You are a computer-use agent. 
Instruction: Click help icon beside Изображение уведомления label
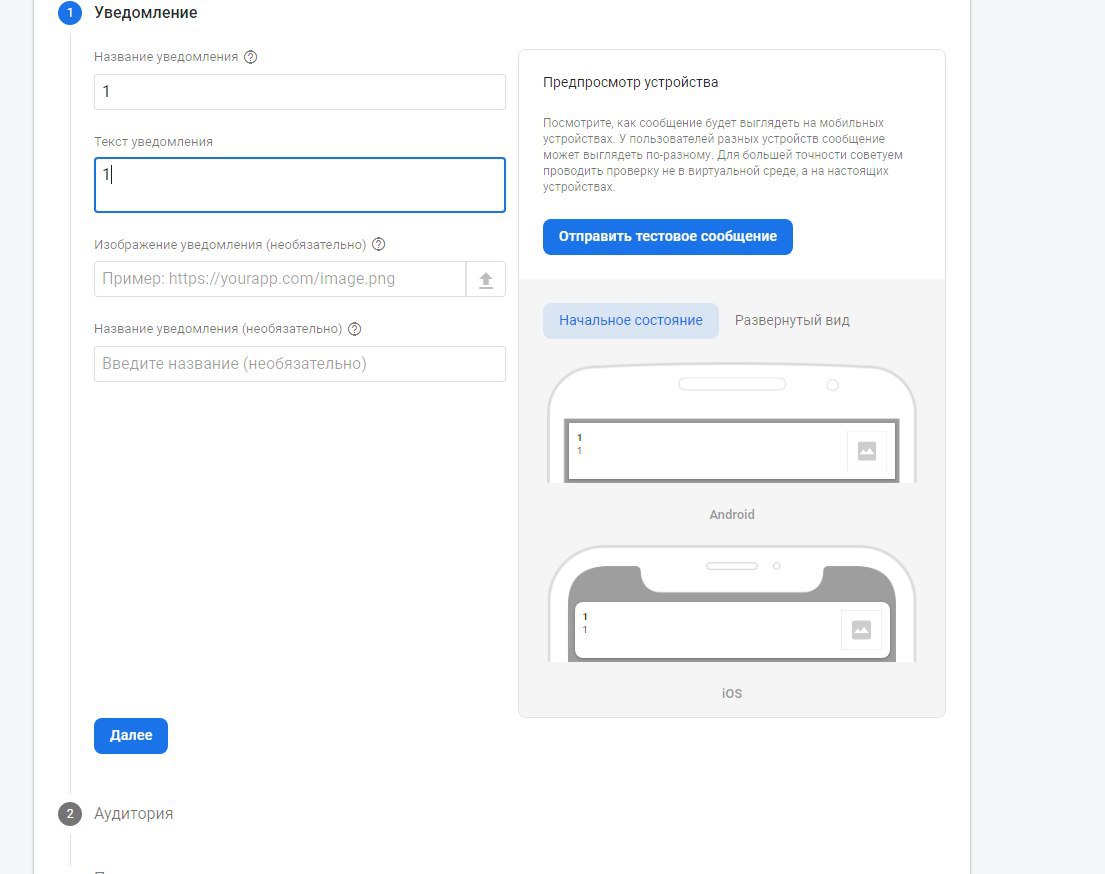378,245
